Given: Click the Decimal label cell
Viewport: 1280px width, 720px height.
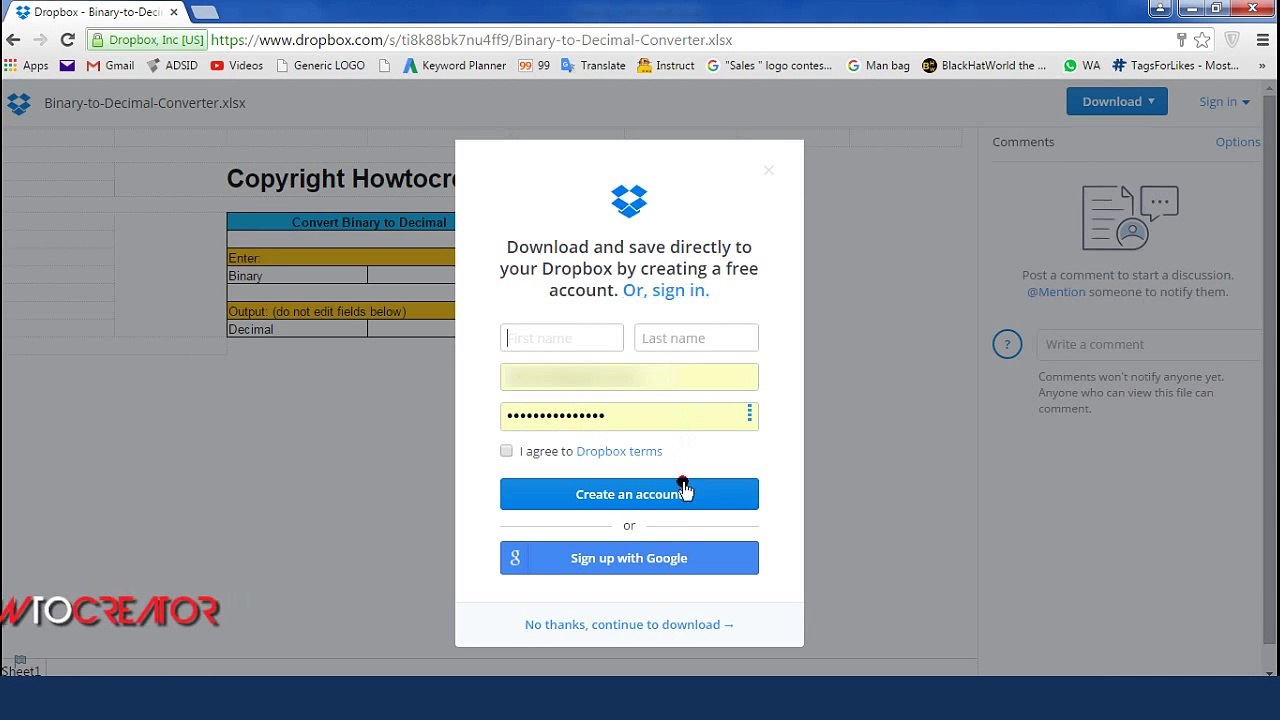Looking at the screenshot, I should tap(297, 329).
